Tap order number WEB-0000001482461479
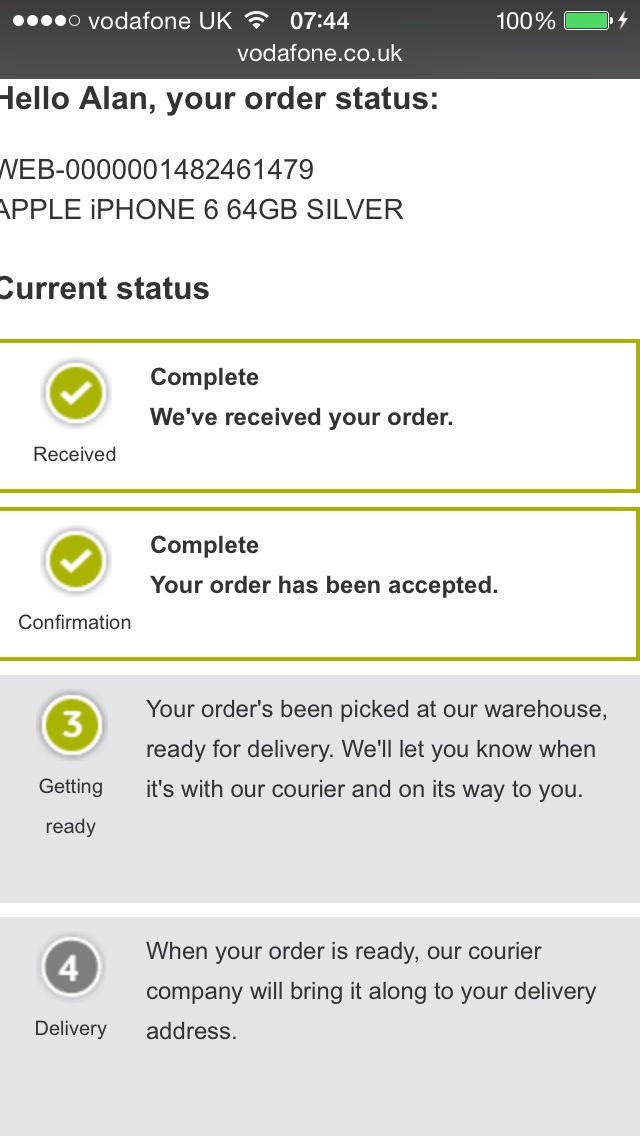 click(157, 169)
